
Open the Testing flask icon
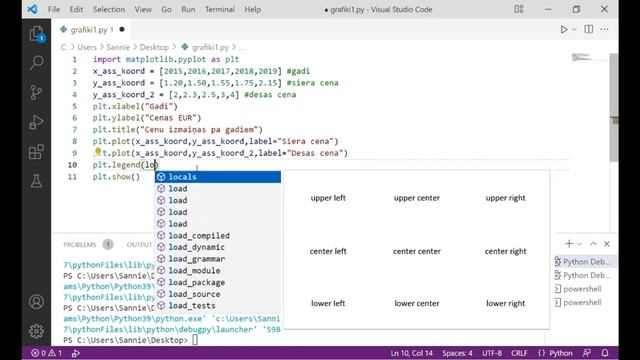[36, 181]
